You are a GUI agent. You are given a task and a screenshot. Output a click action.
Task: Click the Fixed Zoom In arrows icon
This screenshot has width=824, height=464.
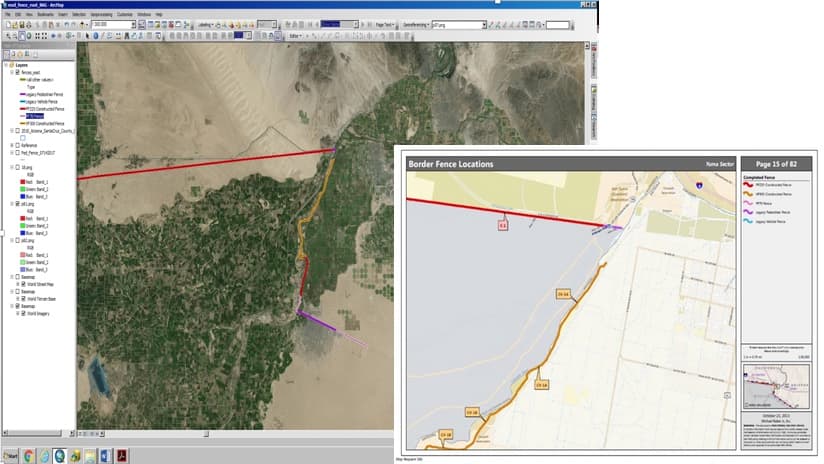[38, 36]
